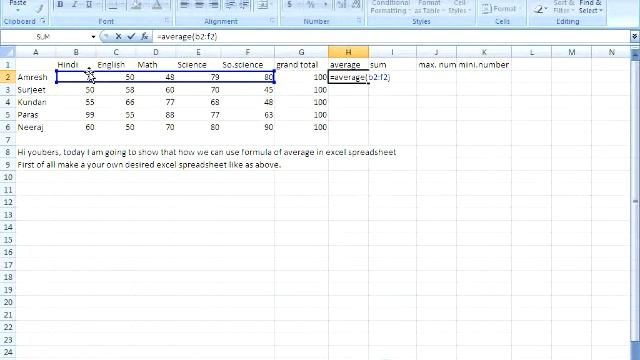
Task: Expand the Name Box dropdown arrow
Action: coord(93,37)
